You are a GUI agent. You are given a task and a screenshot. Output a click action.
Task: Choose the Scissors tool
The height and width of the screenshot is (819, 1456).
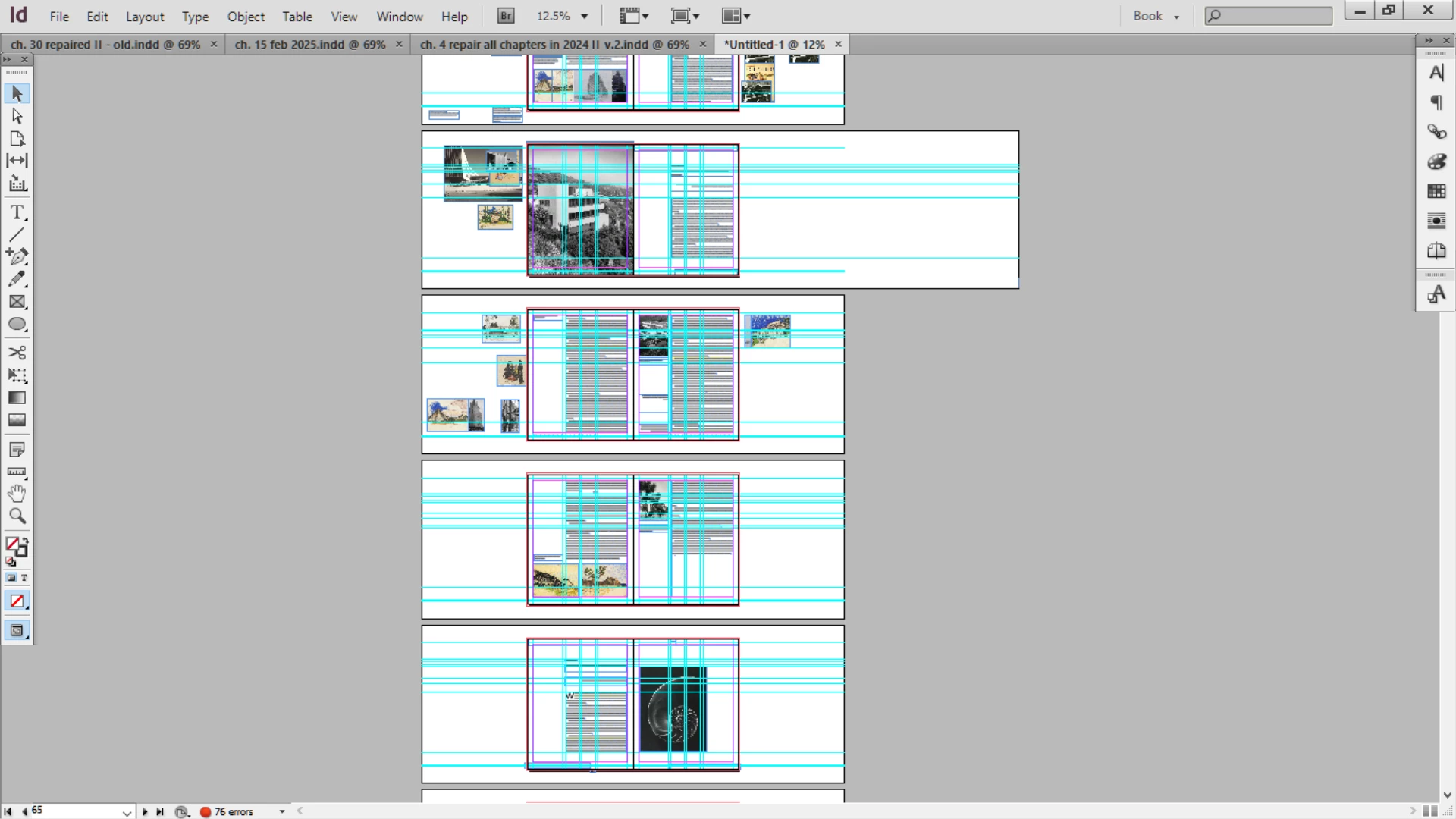pyautogui.click(x=17, y=353)
